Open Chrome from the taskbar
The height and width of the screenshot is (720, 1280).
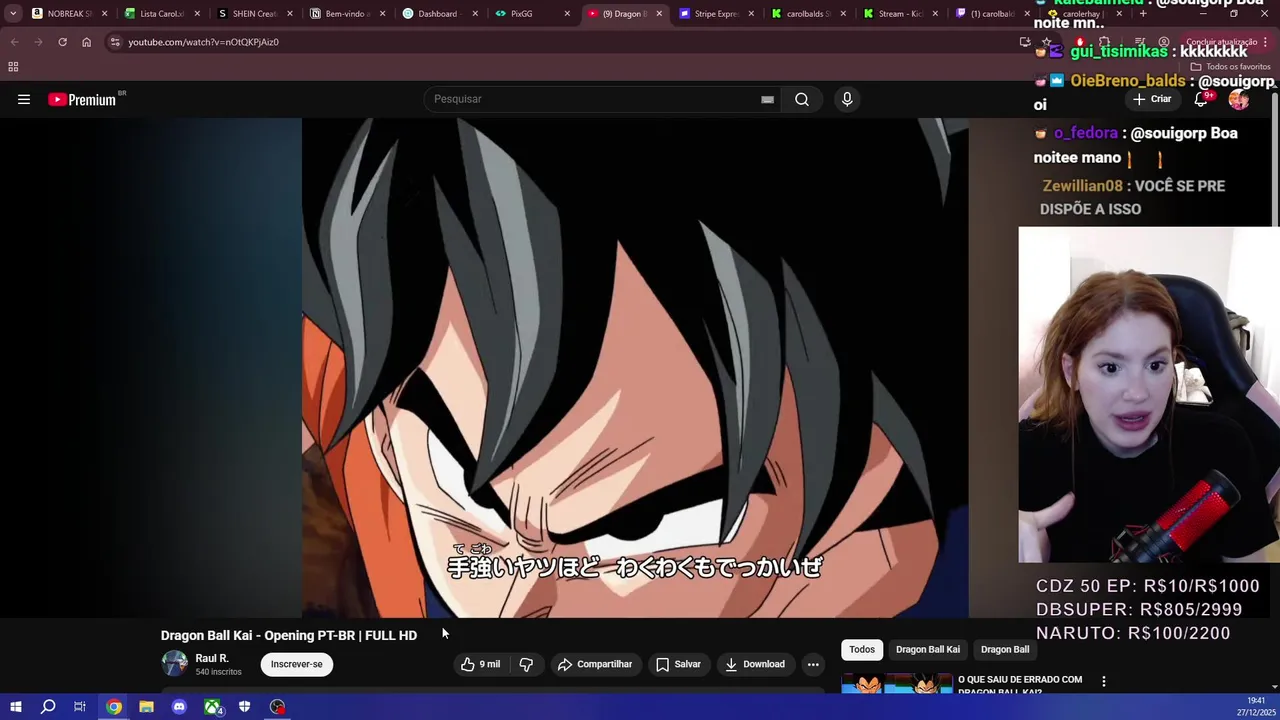[114, 707]
